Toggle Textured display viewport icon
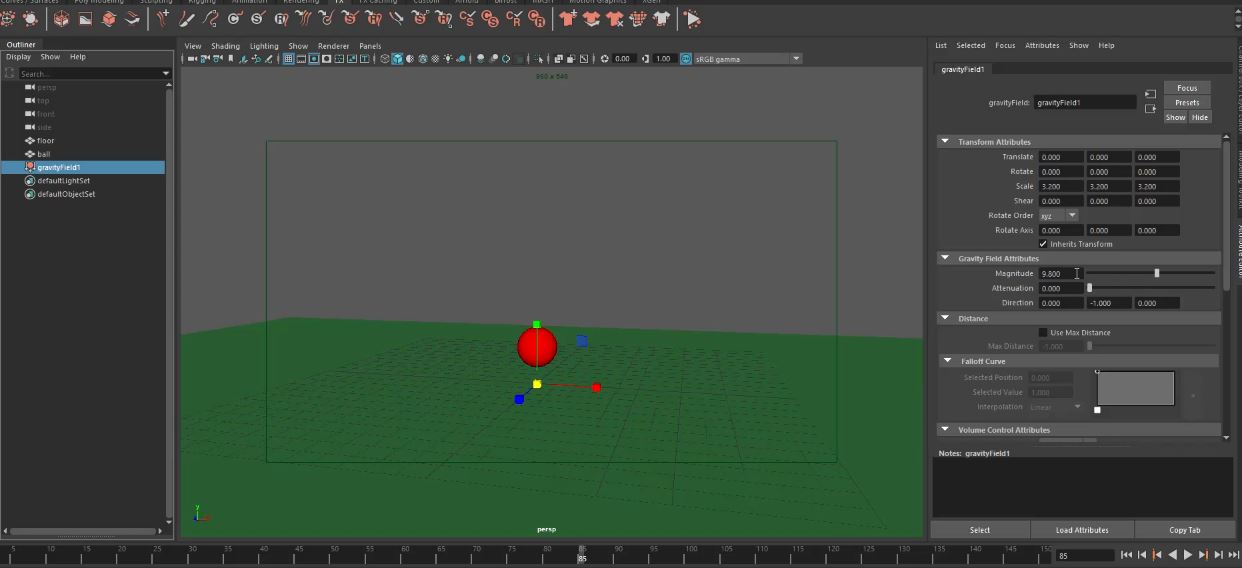This screenshot has width=1242, height=568. pos(435,59)
